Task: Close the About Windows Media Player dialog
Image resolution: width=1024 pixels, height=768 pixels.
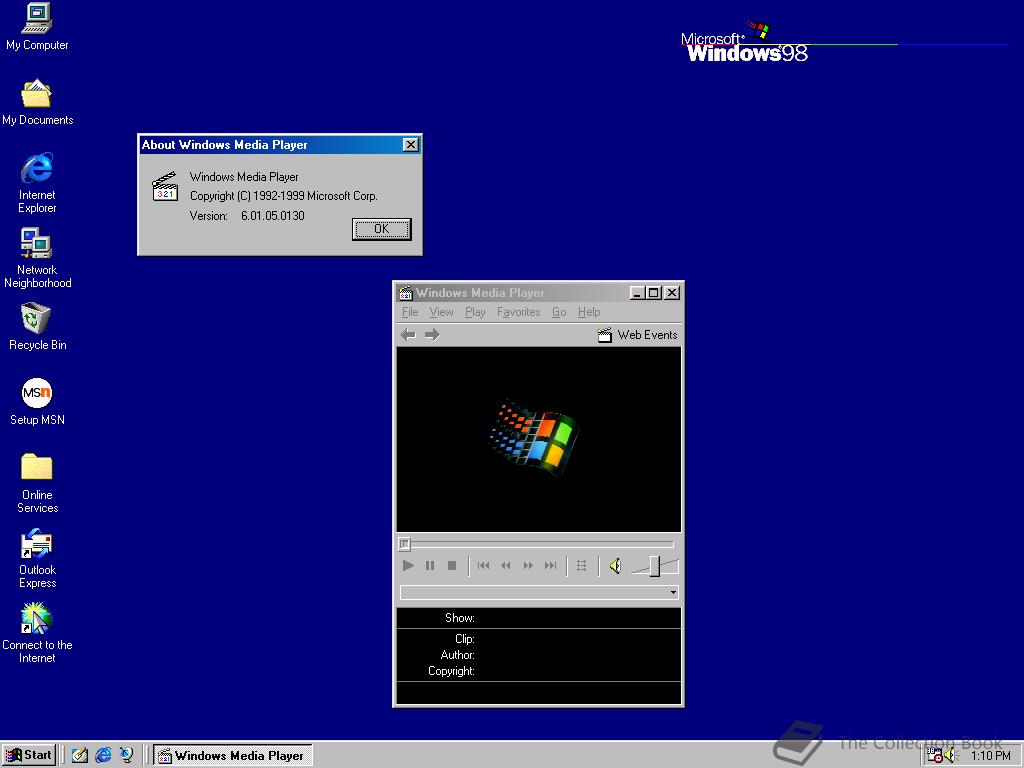Action: point(410,145)
